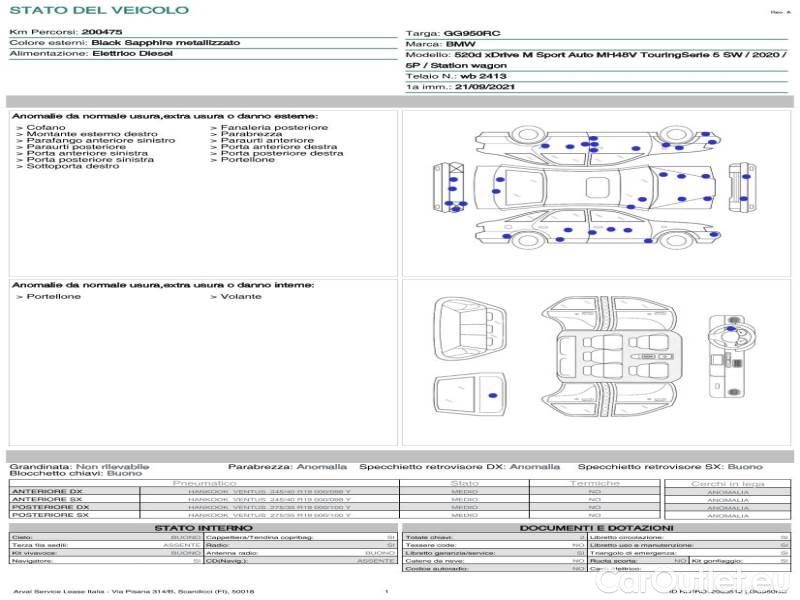800x600 pixels.
Task: Click the ANTERIORE DX tyre row
Action: coord(200,491)
